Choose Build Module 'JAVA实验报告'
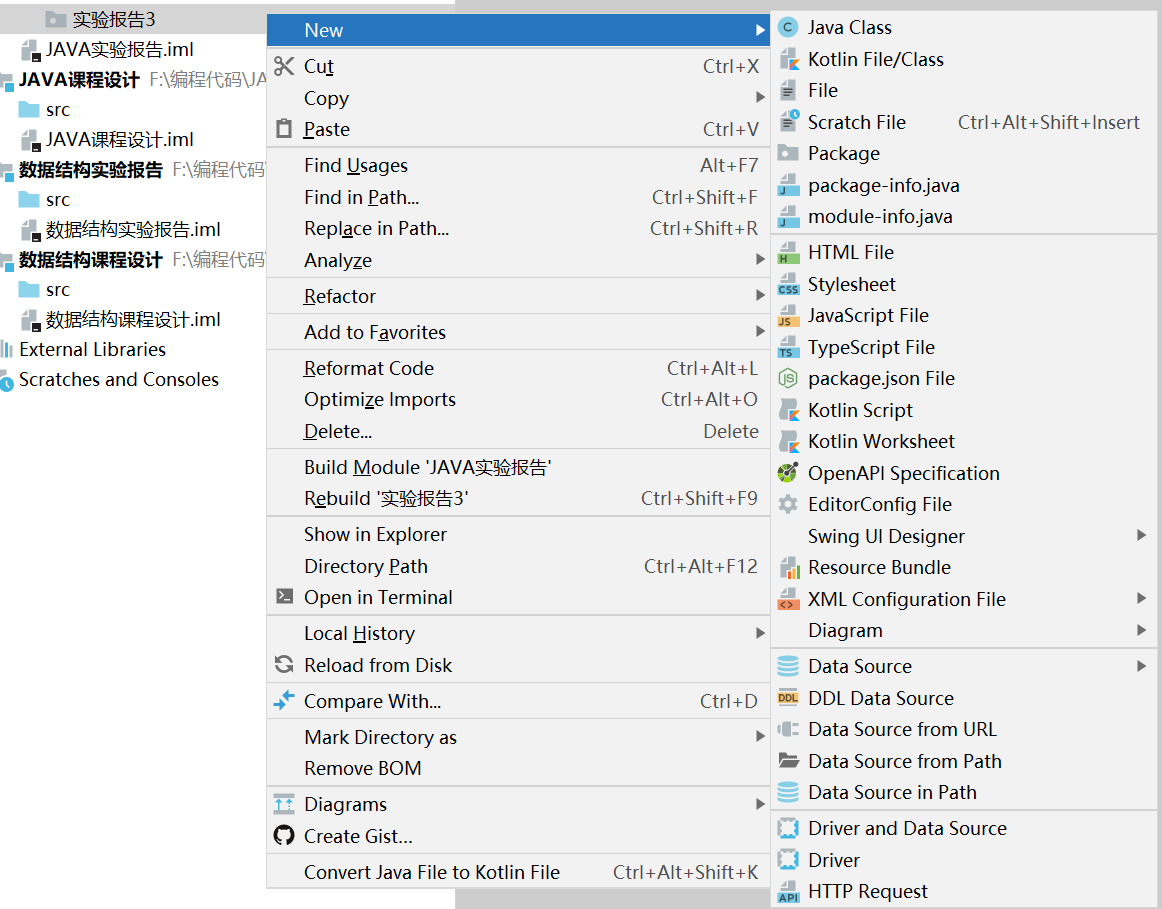Image resolution: width=1162 pixels, height=909 pixels. pos(518,467)
